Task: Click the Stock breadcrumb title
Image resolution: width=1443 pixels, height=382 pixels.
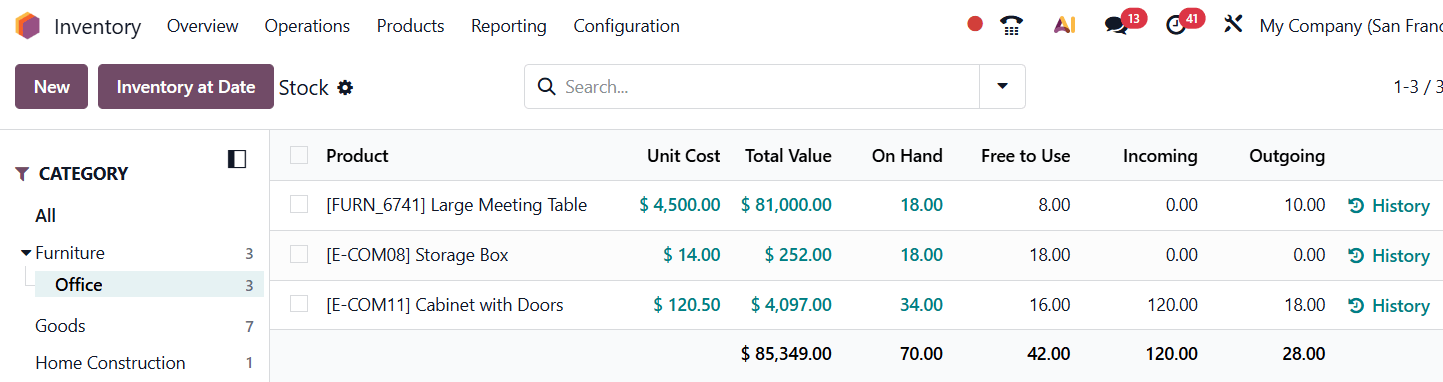Action: click(303, 88)
